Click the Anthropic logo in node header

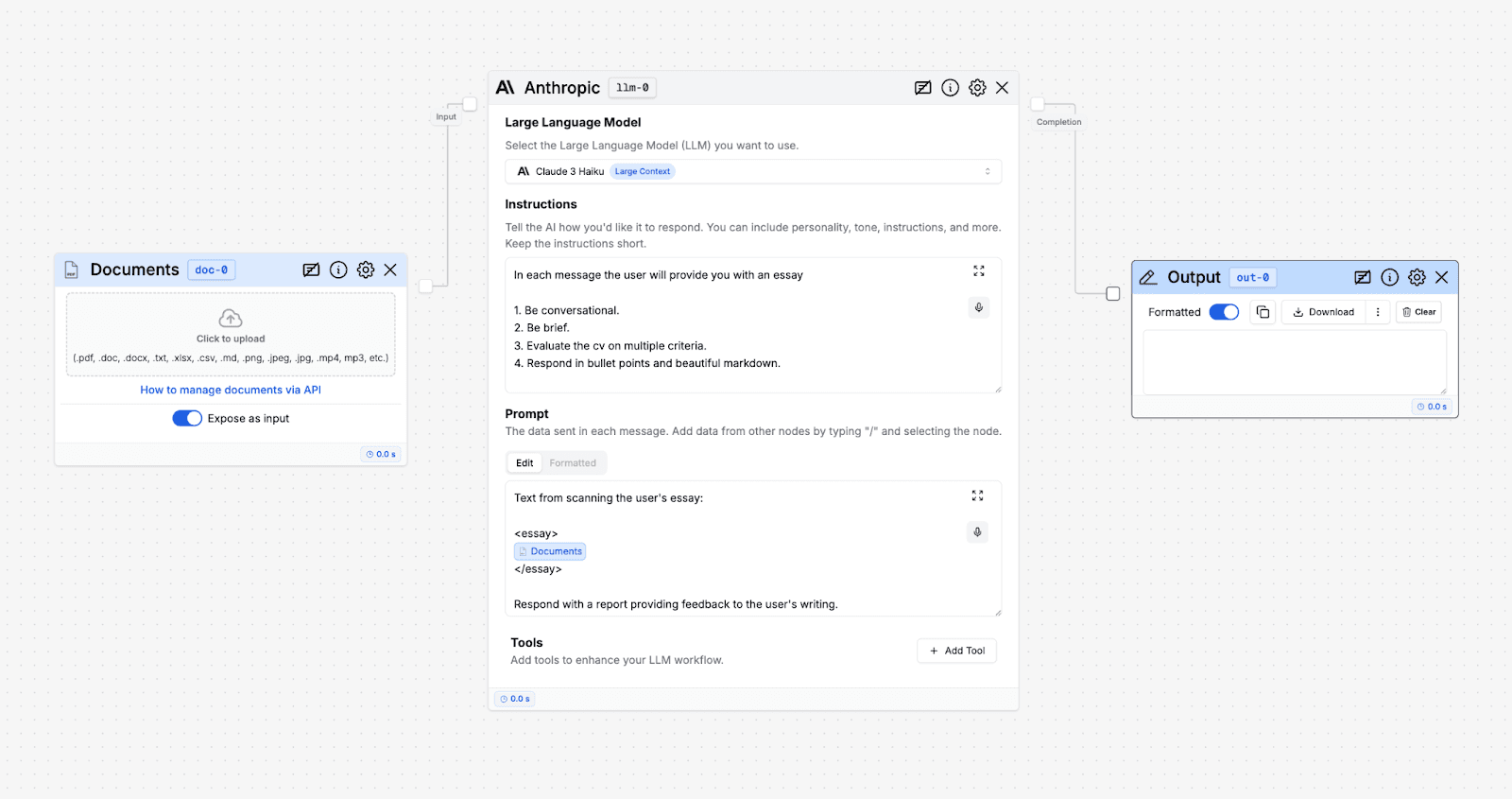coord(506,88)
